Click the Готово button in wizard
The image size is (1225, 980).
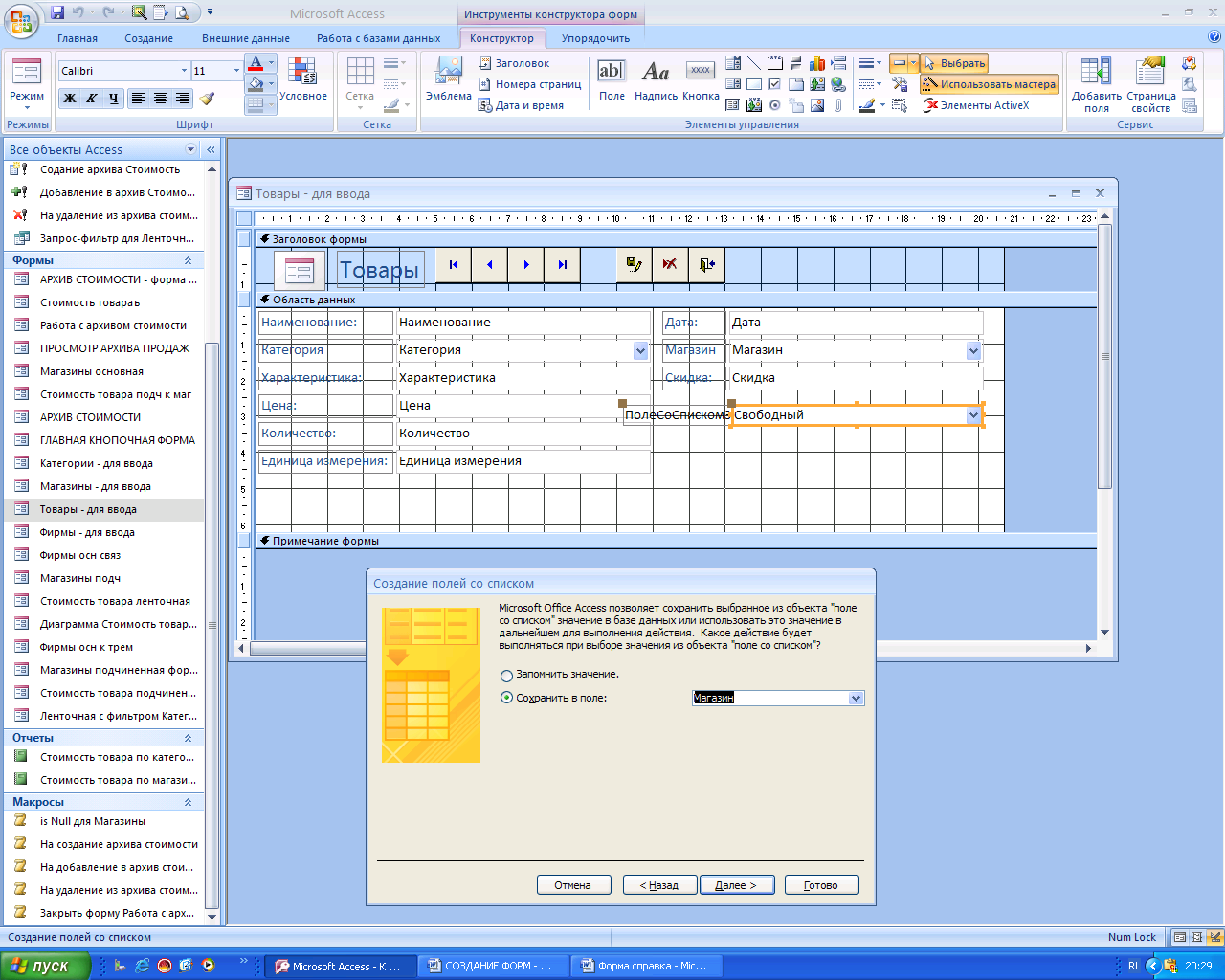821,885
